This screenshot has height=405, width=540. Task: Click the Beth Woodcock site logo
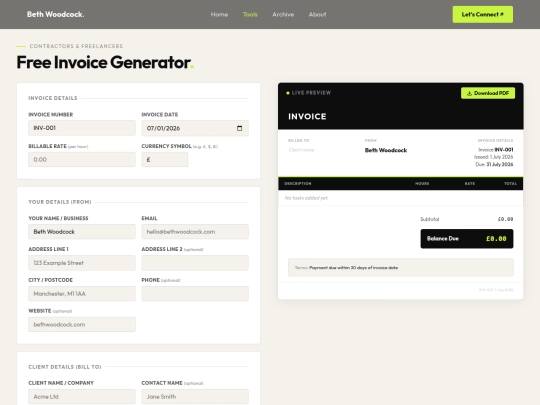pos(55,14)
